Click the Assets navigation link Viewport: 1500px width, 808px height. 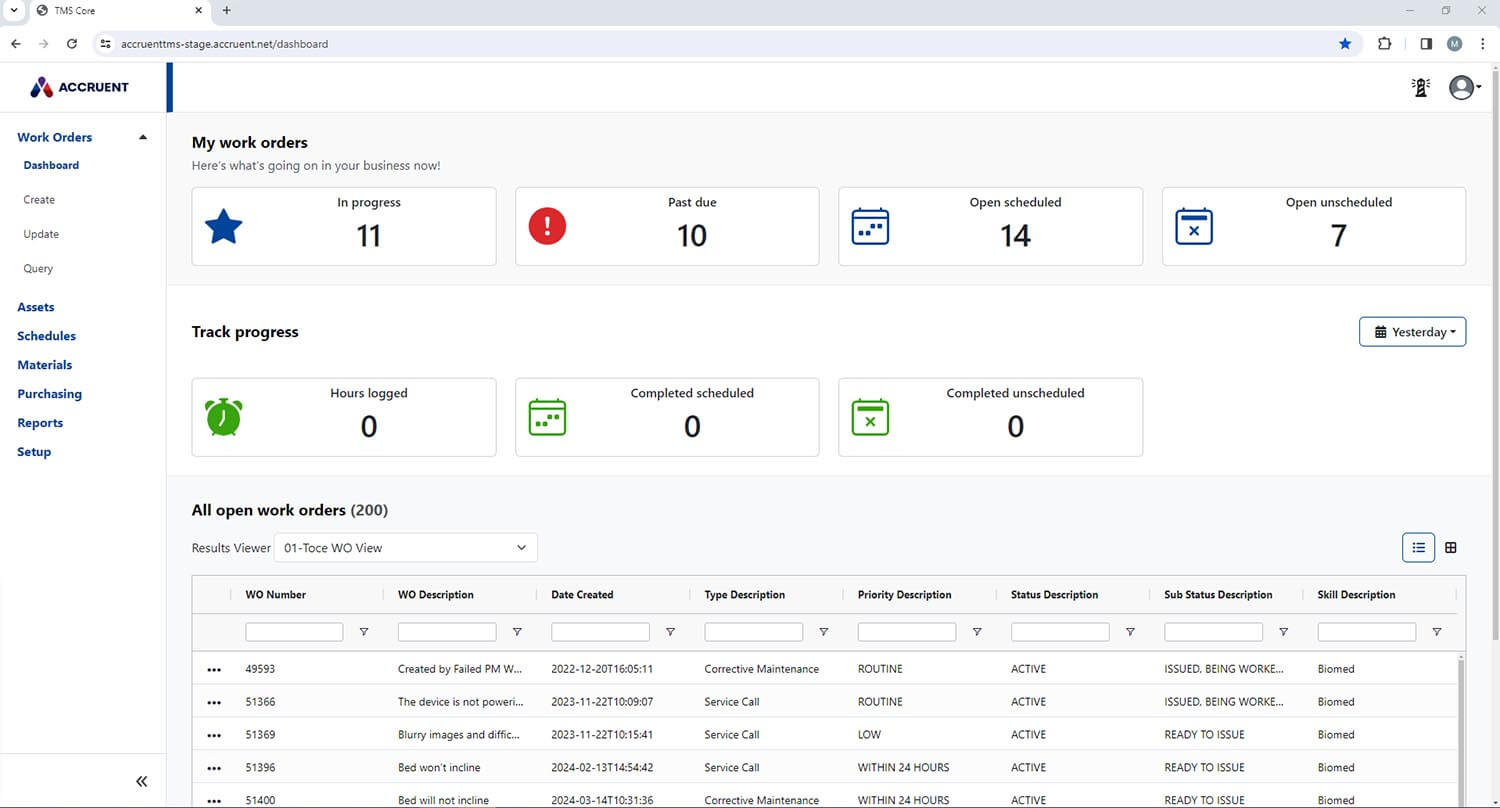tap(35, 307)
